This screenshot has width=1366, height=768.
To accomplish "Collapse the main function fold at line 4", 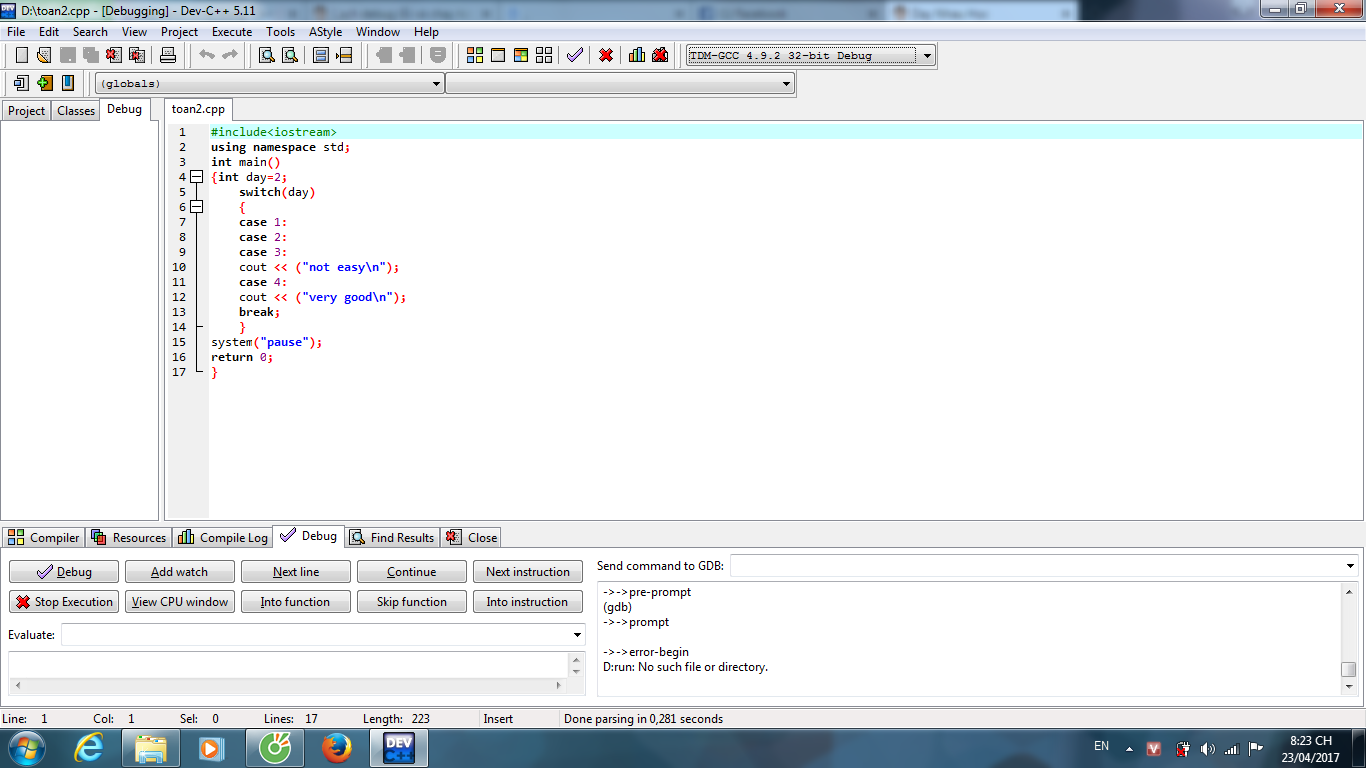I will point(196,176).
